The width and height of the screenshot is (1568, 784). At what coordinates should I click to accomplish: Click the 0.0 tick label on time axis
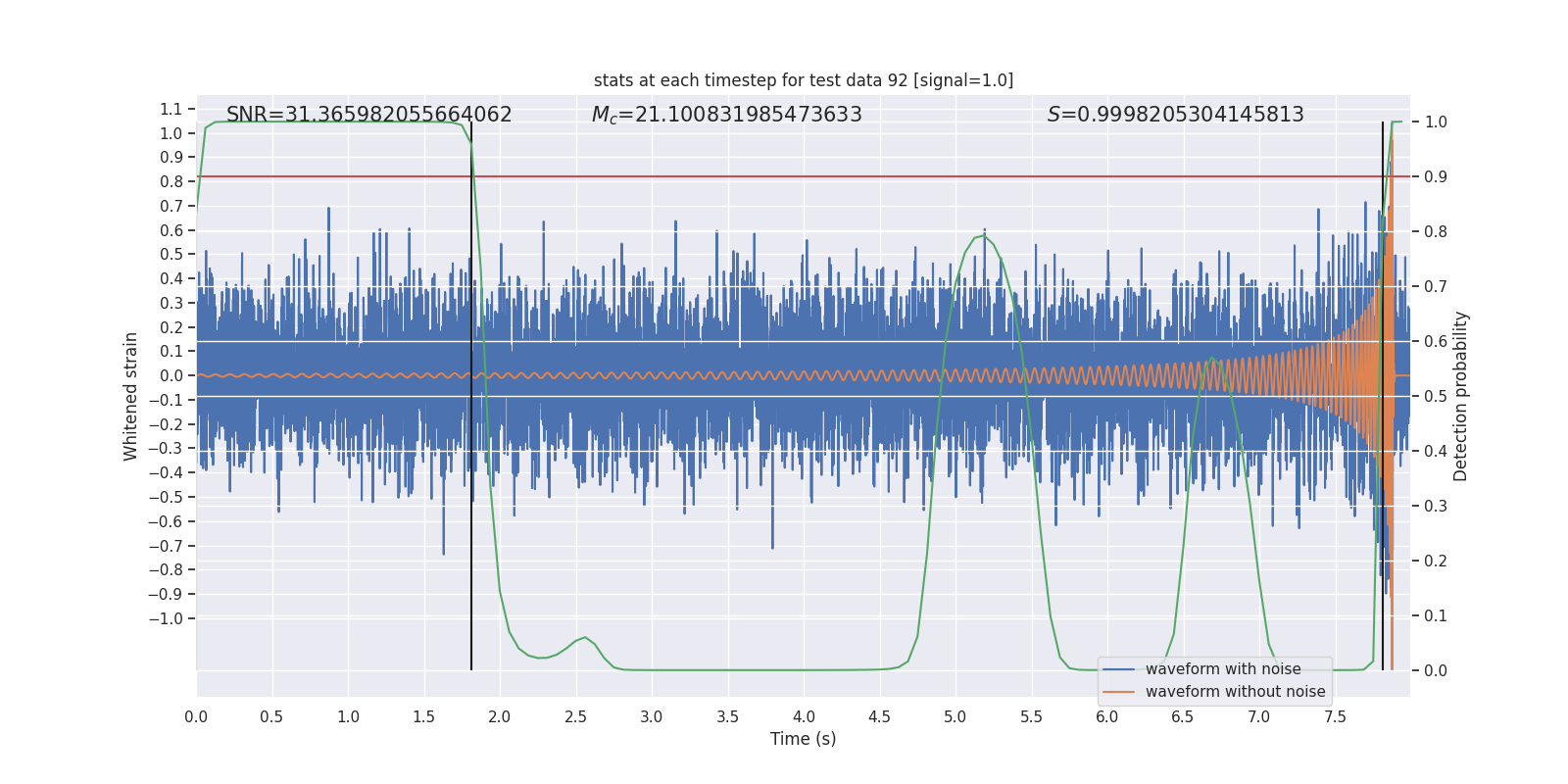point(196,717)
